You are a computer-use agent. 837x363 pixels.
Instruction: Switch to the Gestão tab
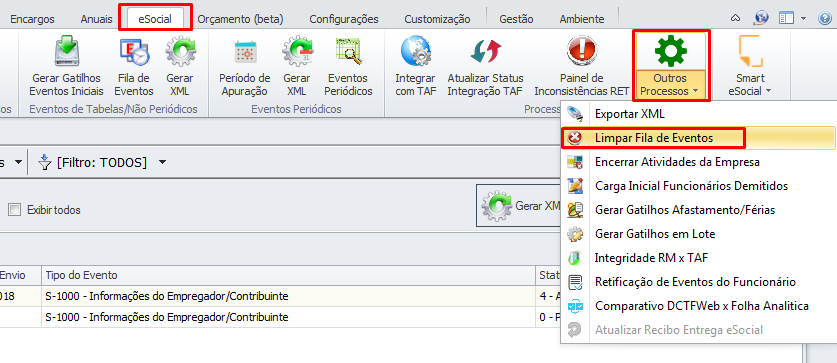point(516,19)
